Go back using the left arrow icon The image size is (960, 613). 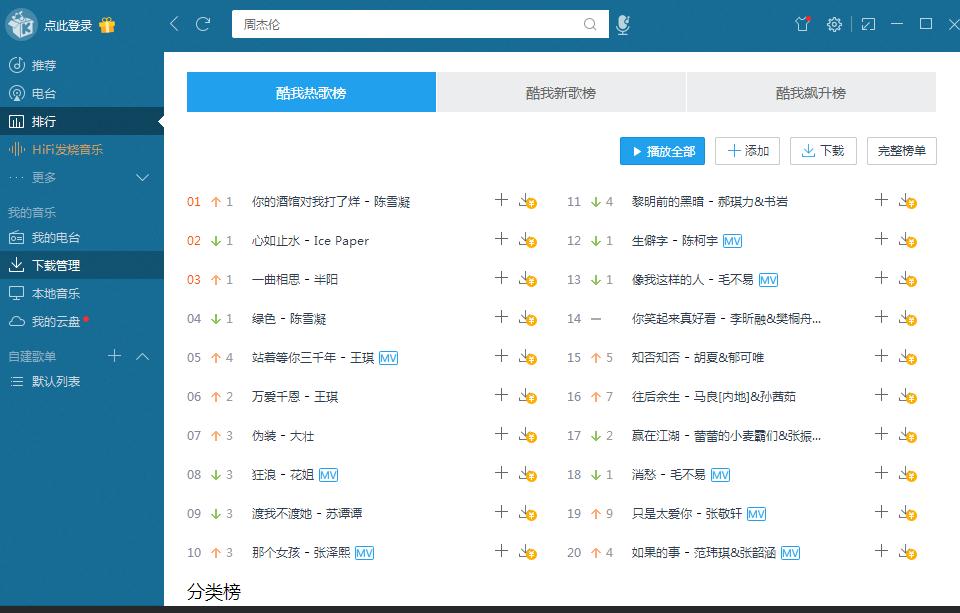point(175,24)
